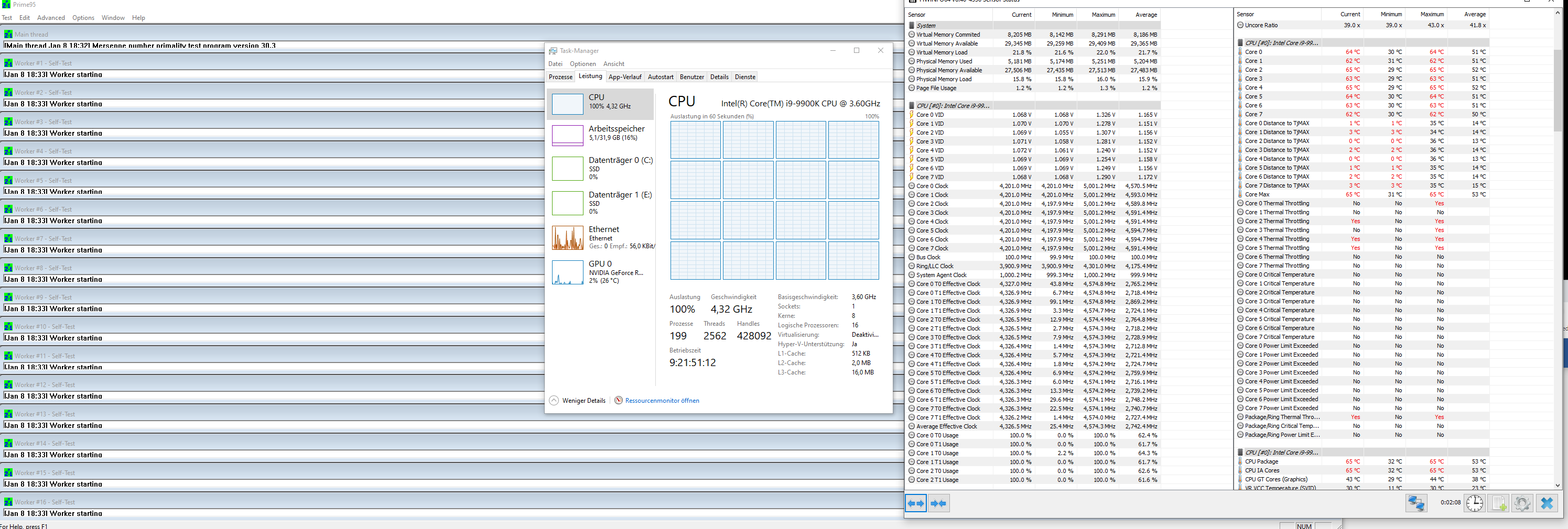1568x529 pixels.
Task: Select the Bus Clock sensor row
Action: pyautogui.click(x=1034, y=257)
